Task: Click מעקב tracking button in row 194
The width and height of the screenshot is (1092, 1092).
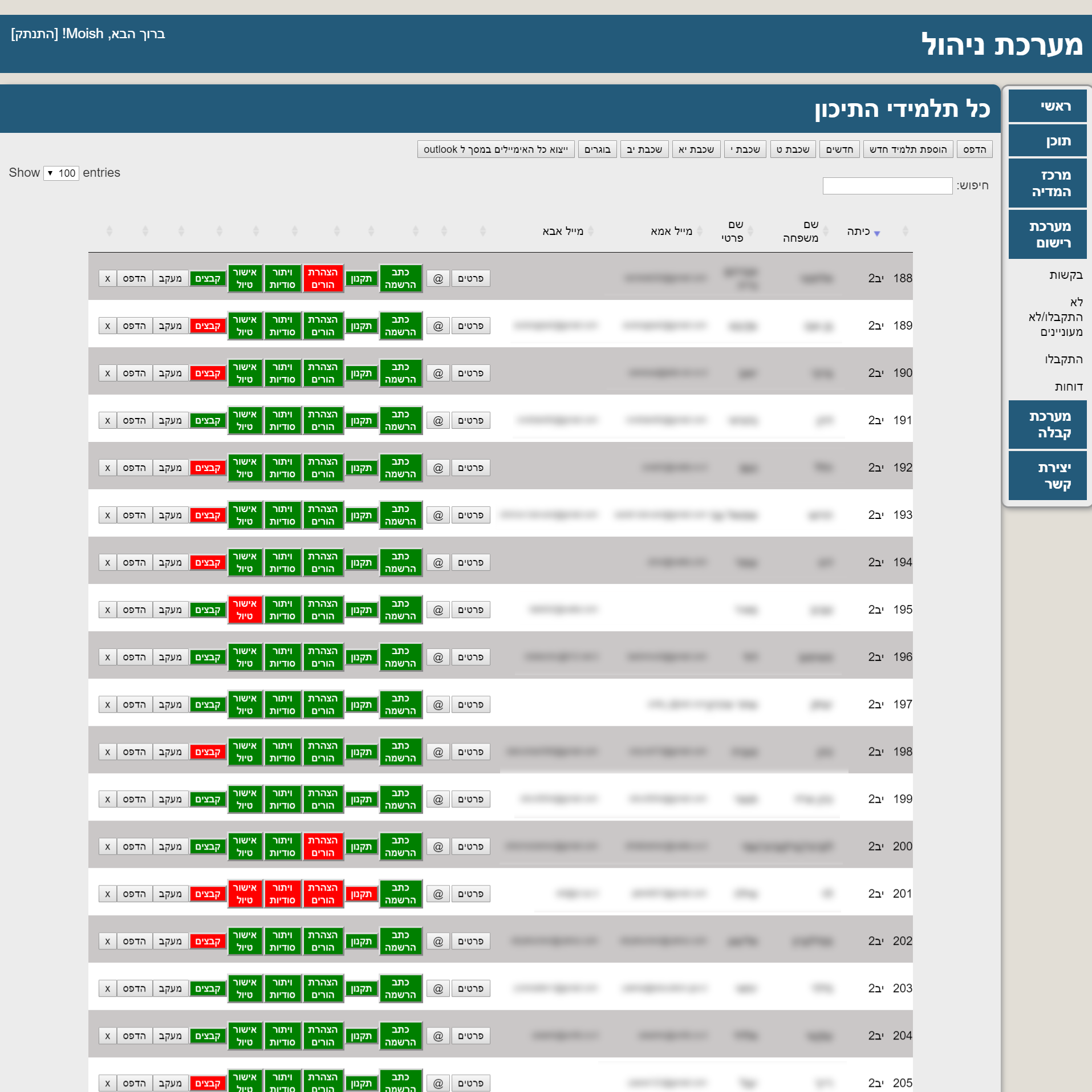Action: [170, 562]
